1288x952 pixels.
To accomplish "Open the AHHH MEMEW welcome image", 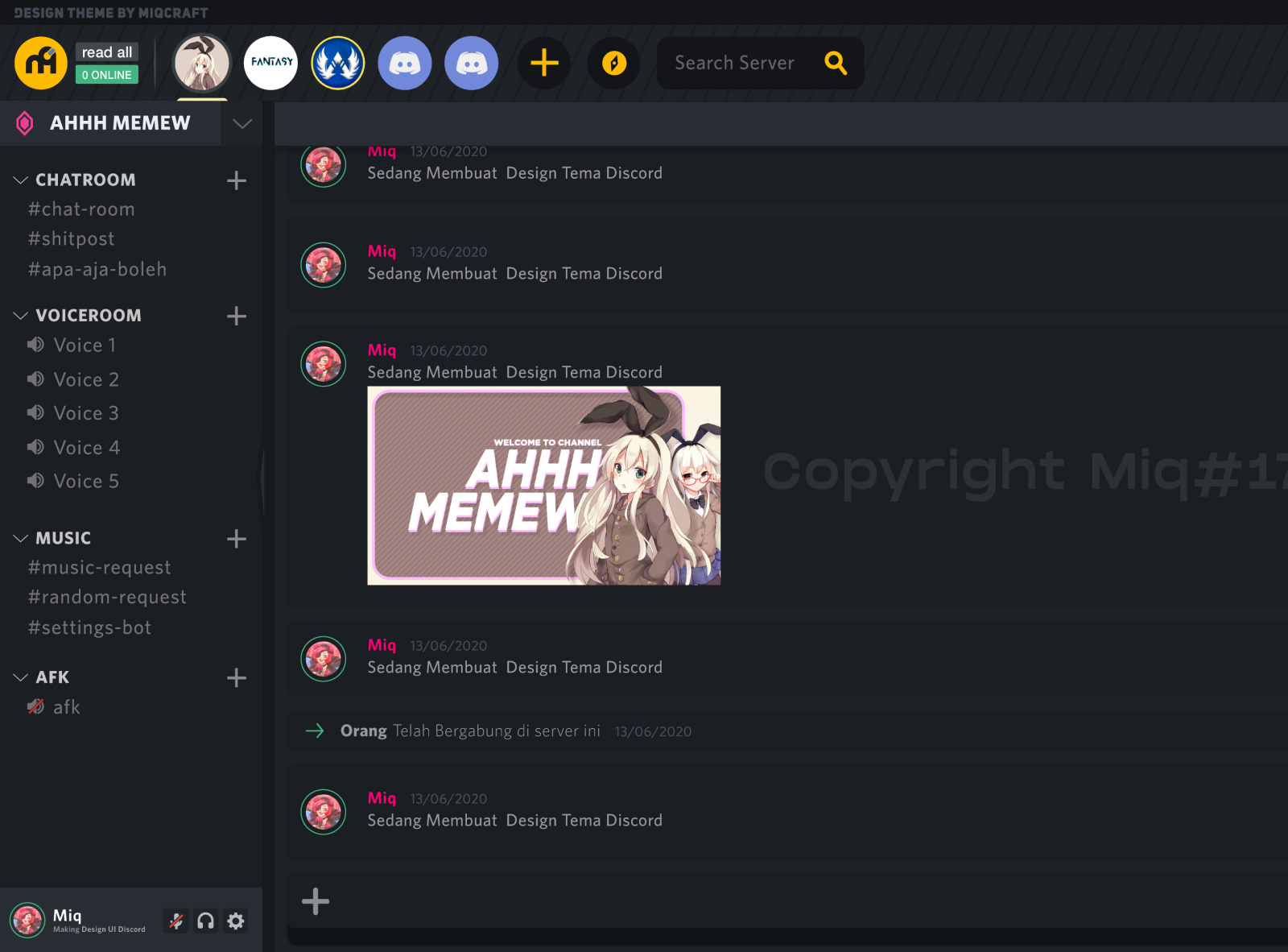I will tap(543, 486).
